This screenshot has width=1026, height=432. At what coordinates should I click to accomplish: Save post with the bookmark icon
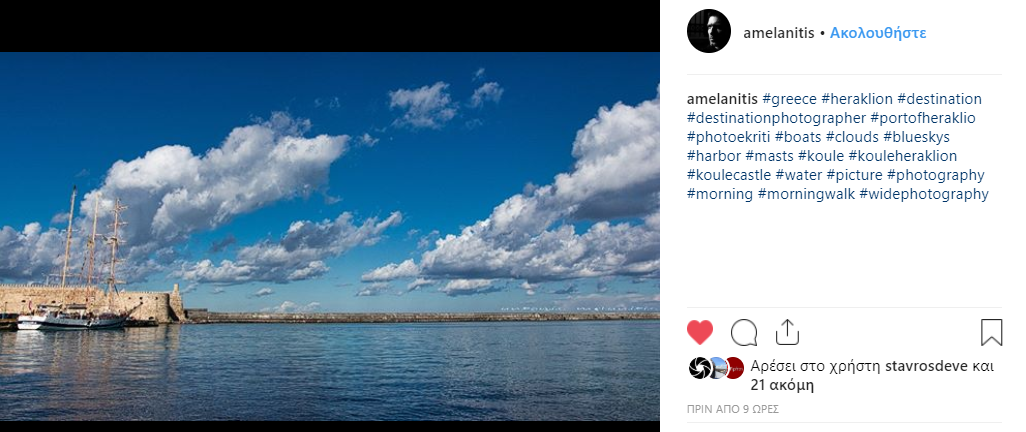coord(991,333)
